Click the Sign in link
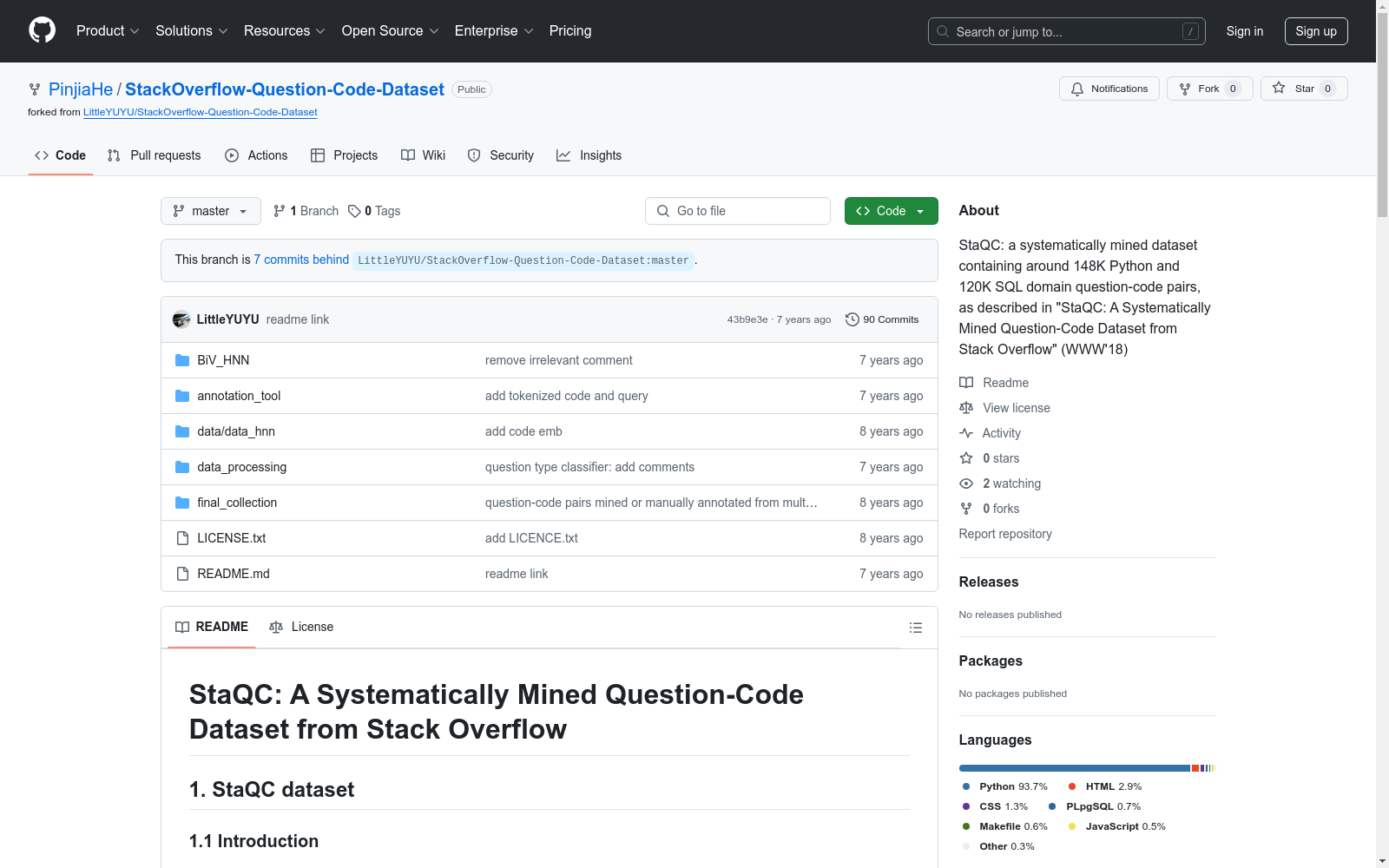Screen dimensions: 1389x868 (1245, 31)
